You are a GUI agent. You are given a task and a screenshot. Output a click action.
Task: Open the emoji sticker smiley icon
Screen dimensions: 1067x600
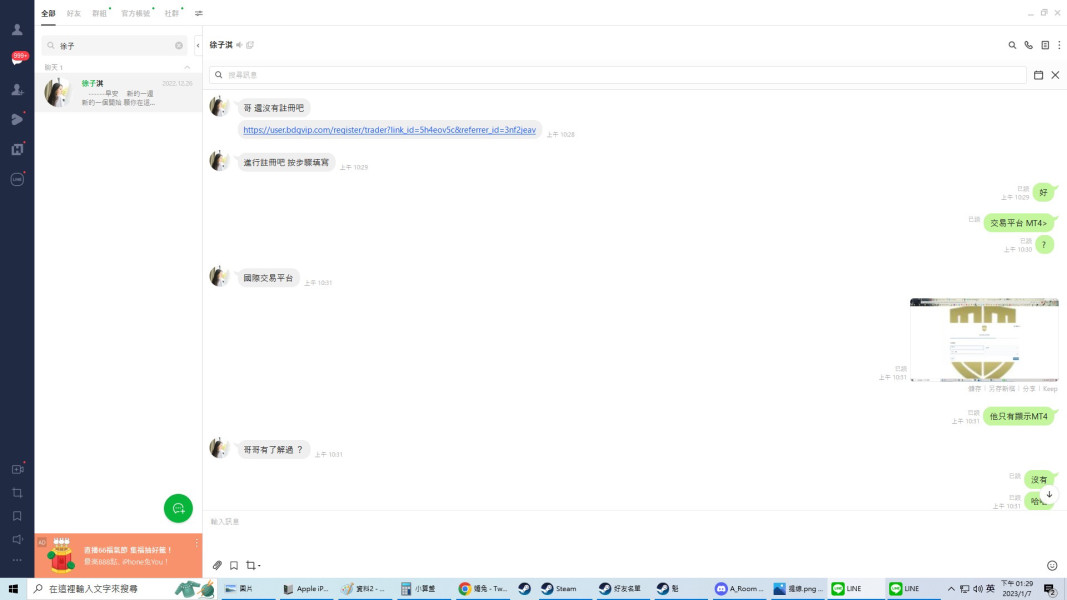[1052, 565]
